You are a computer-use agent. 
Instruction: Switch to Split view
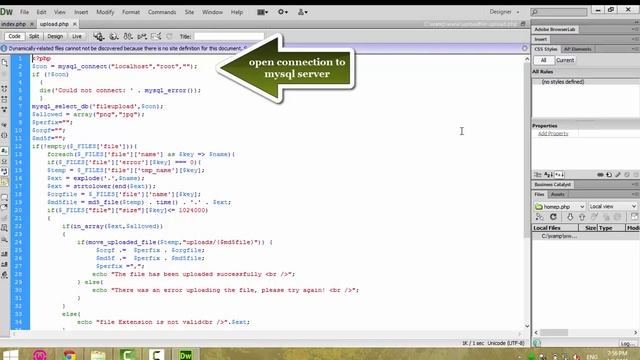pyautogui.click(x=34, y=36)
